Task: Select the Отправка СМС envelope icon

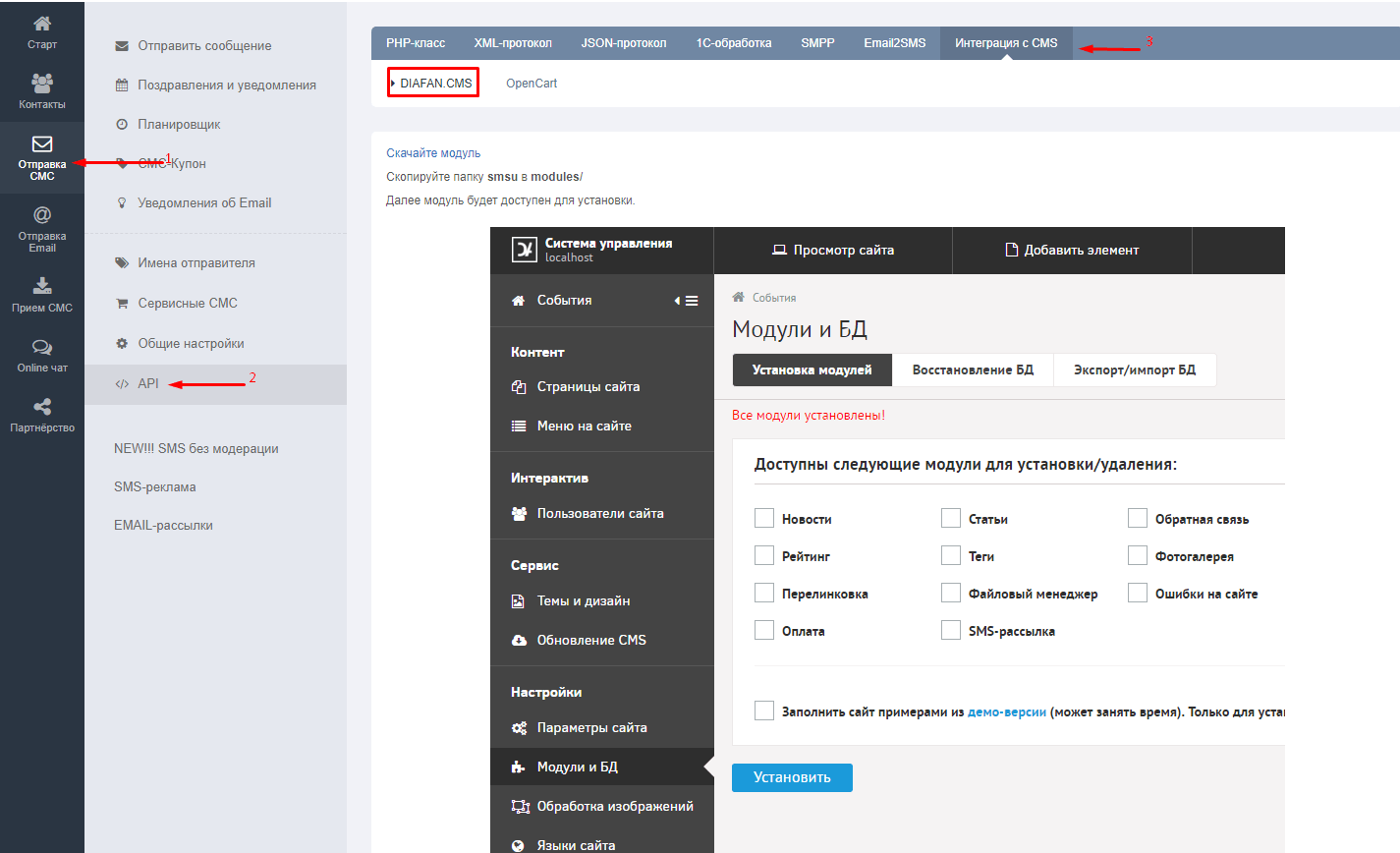Action: click(x=42, y=144)
